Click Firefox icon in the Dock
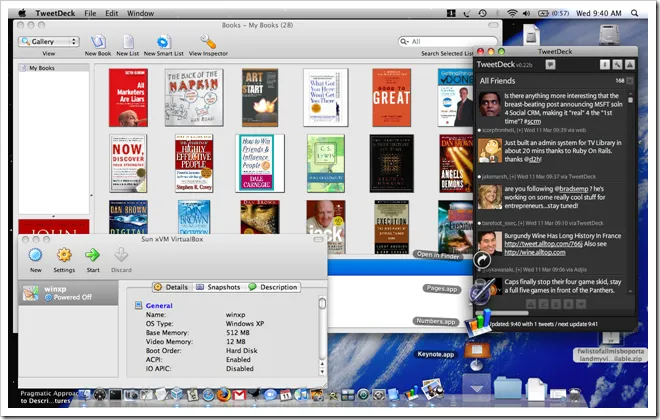660x420 pixels. 224,395
